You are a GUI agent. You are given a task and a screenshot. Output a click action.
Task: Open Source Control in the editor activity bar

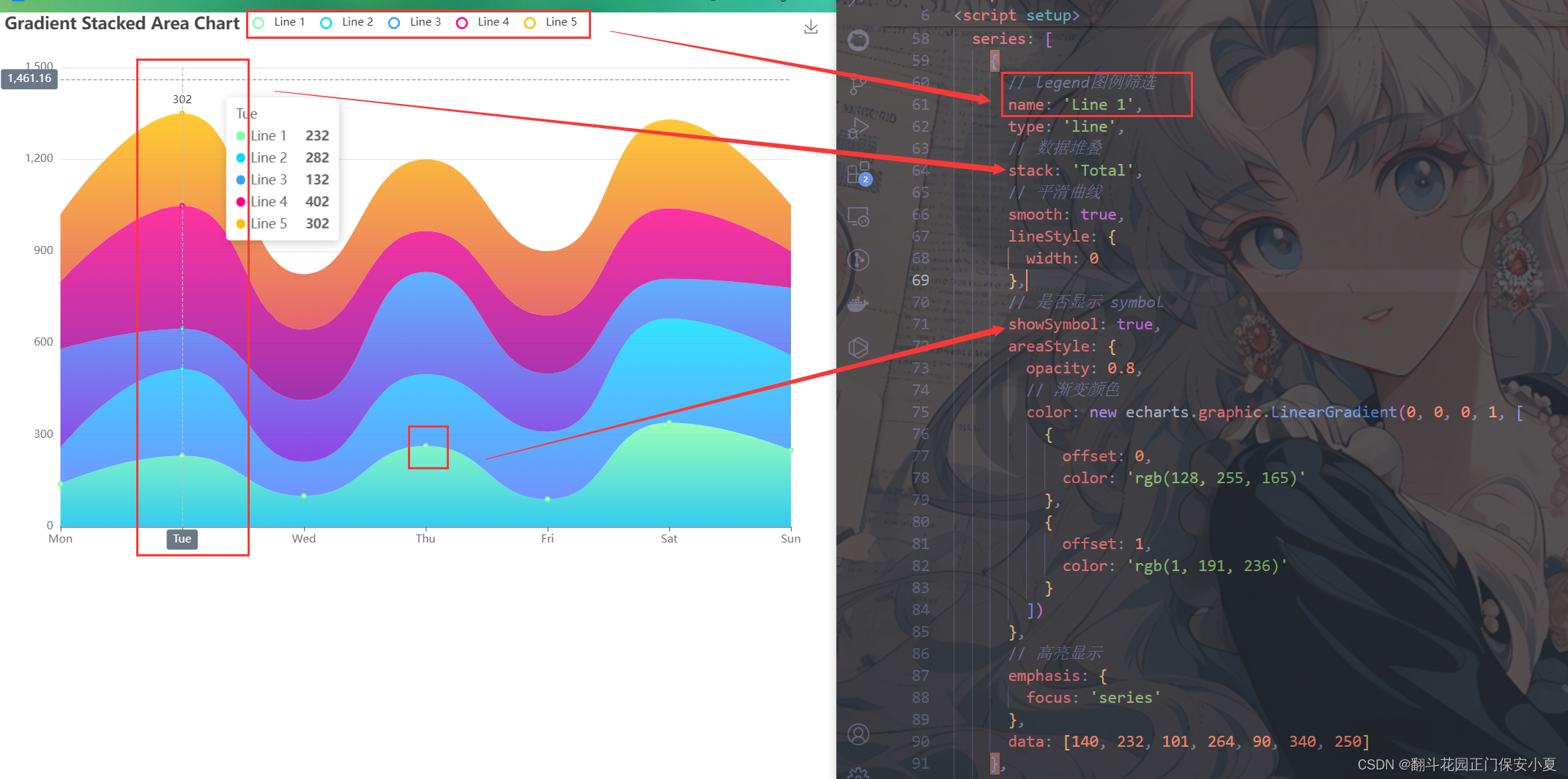click(858, 85)
